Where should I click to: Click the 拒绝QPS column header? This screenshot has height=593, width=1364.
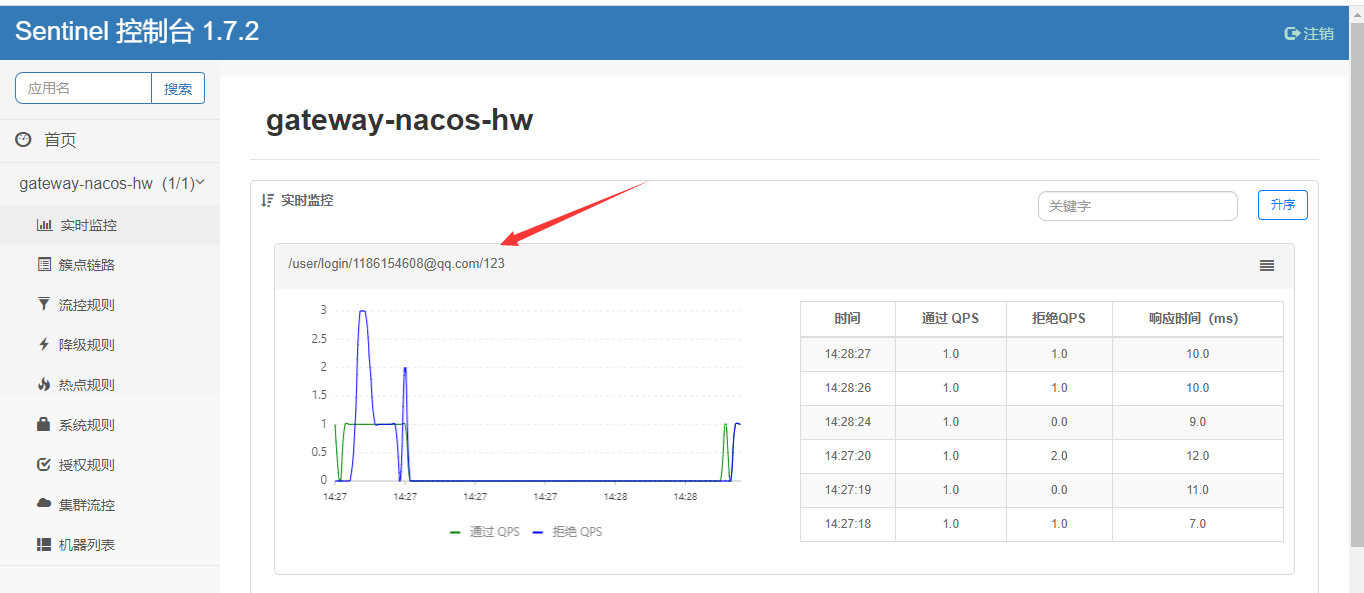tap(1059, 319)
